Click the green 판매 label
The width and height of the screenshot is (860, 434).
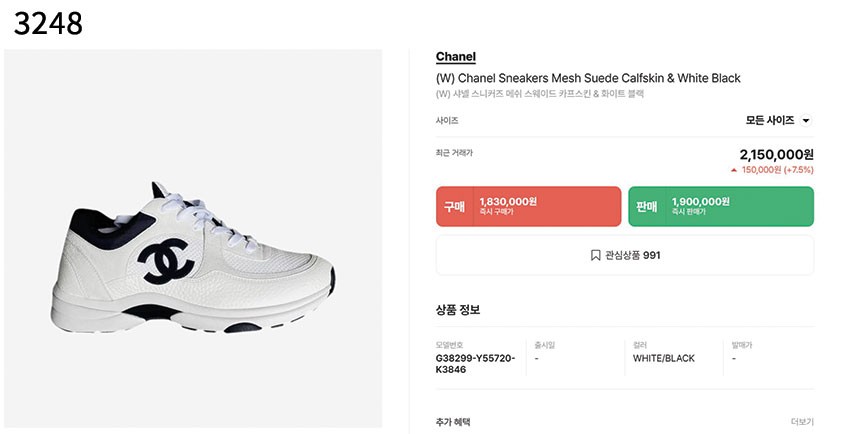click(x=647, y=206)
